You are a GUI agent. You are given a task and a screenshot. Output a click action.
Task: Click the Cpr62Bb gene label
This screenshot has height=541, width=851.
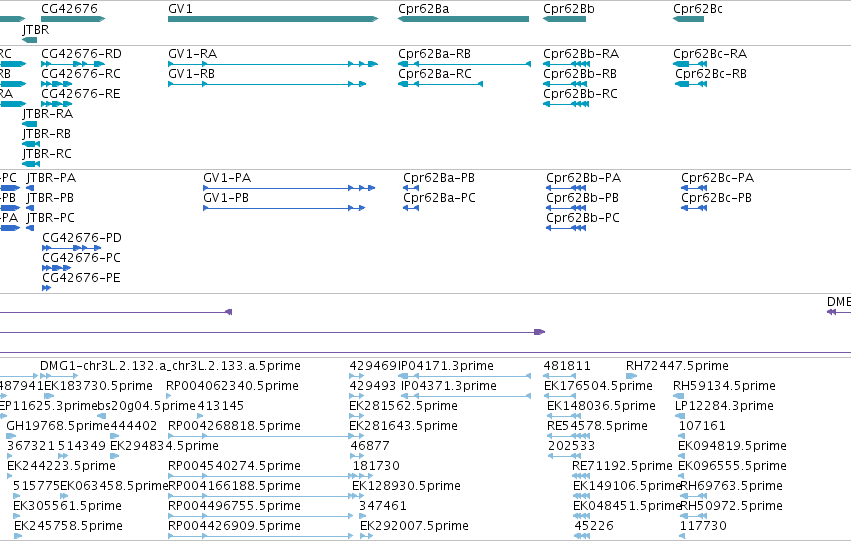(569, 9)
